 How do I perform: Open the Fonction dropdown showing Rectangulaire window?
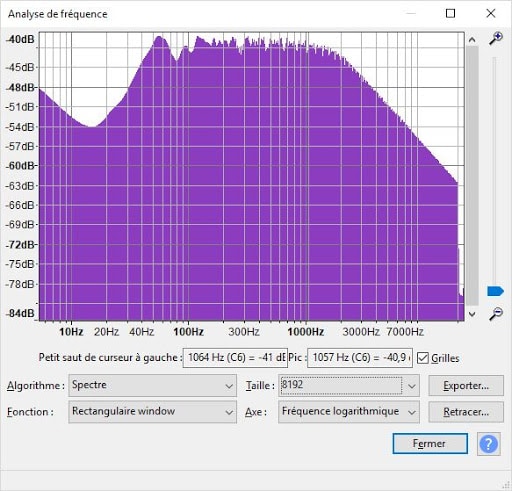tap(152, 412)
